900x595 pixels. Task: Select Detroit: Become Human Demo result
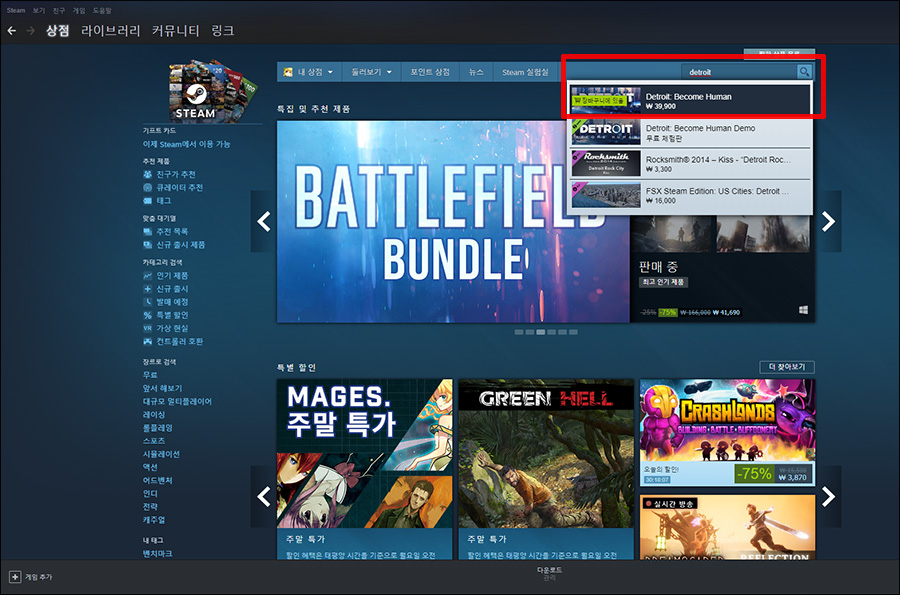click(691, 133)
